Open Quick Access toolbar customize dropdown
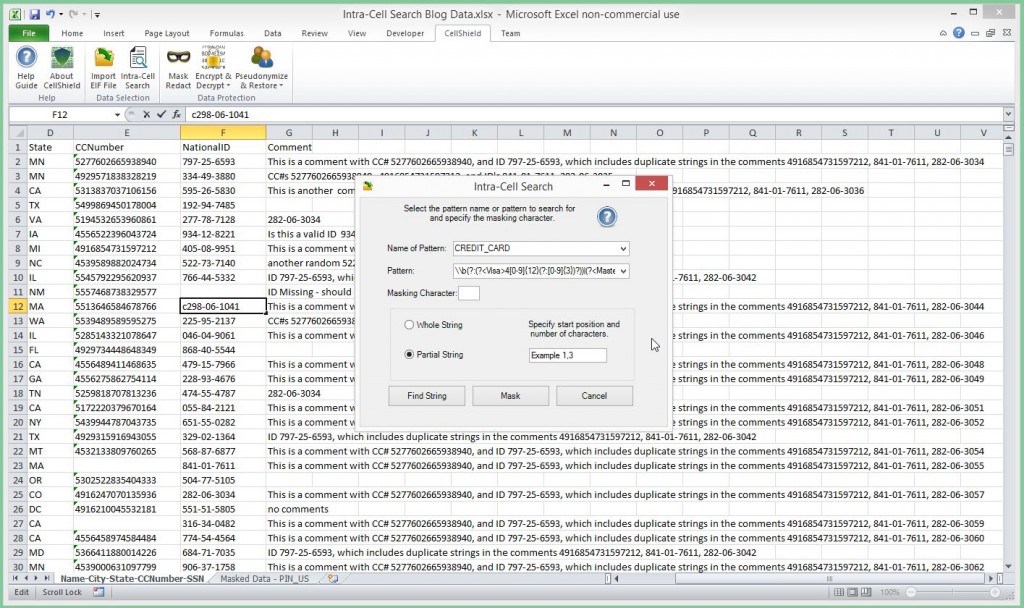This screenshot has height=608, width=1024. click(97, 14)
